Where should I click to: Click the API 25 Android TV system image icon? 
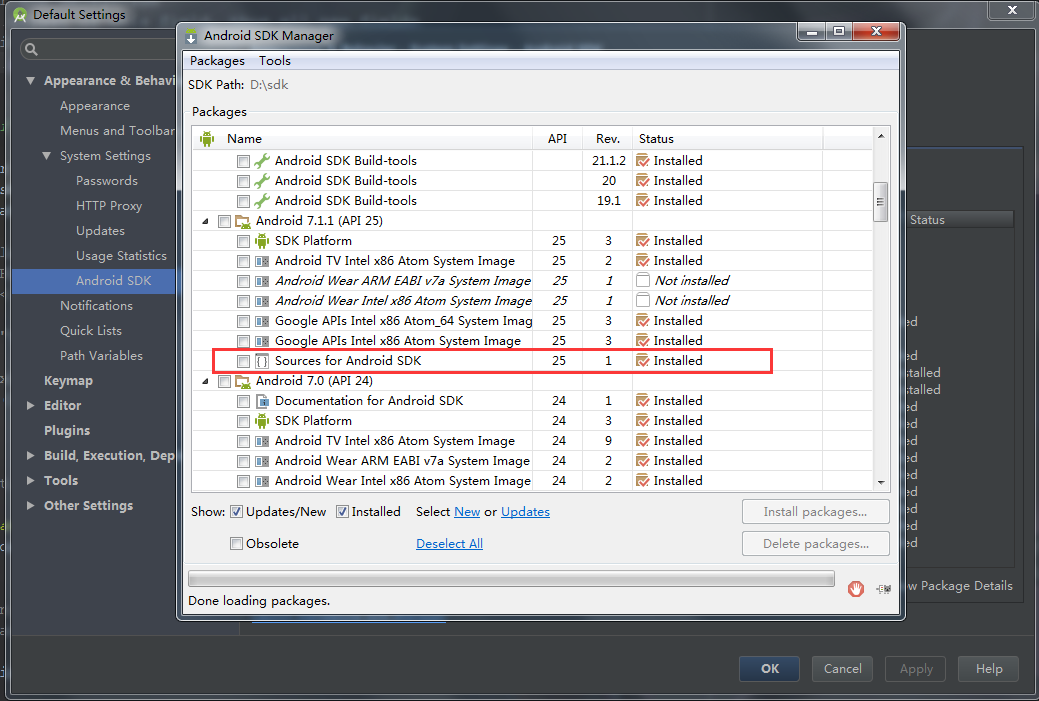tap(262, 261)
